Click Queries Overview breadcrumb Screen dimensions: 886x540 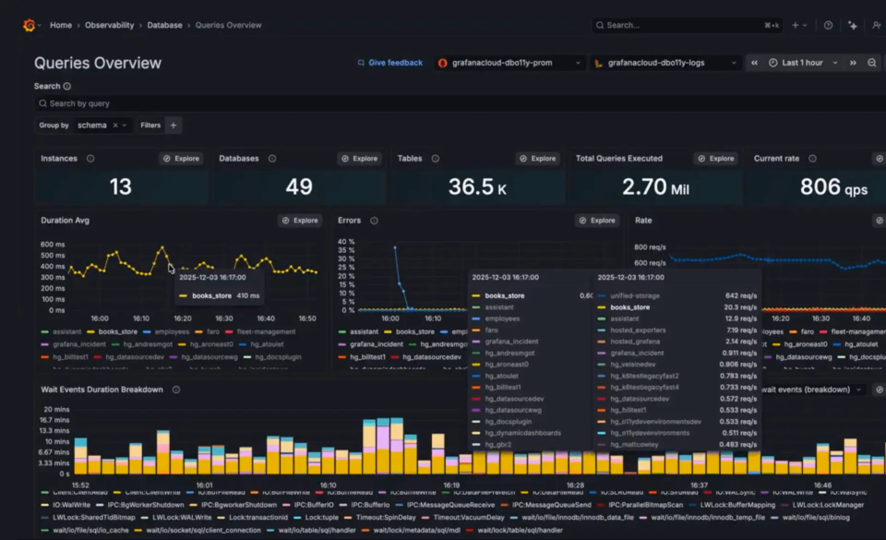(x=228, y=25)
